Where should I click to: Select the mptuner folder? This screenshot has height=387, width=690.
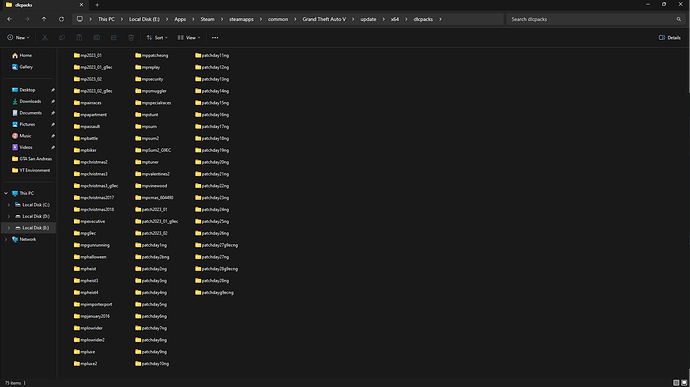[147, 162]
